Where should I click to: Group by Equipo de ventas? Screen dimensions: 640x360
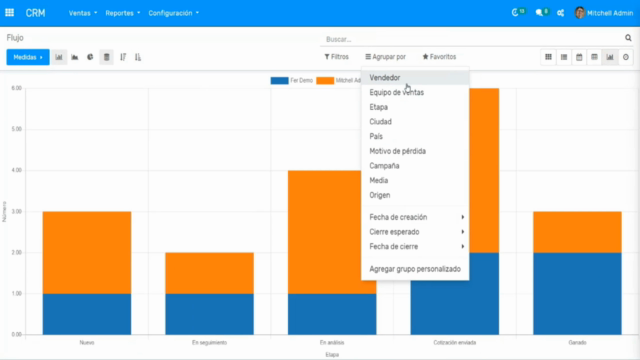click(x=415, y=92)
